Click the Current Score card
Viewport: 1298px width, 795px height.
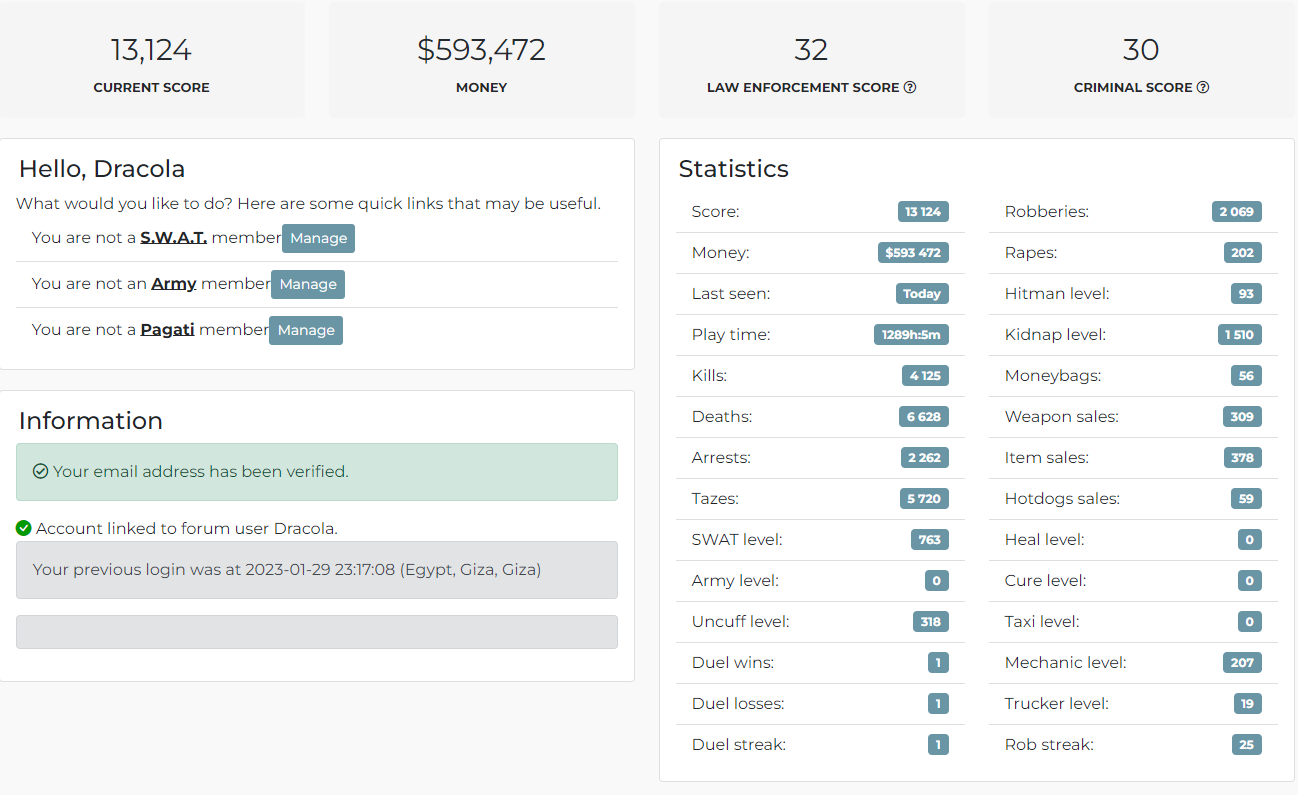[x=152, y=60]
